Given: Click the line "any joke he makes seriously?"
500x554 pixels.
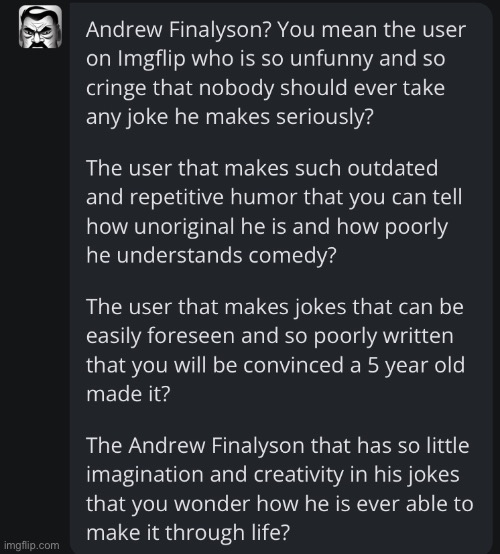Looking at the screenshot, I should click(x=230, y=117).
